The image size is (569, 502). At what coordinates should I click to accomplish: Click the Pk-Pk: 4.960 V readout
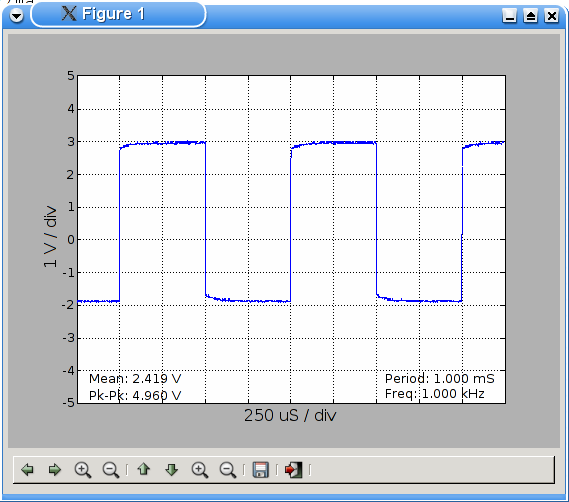pos(135,395)
